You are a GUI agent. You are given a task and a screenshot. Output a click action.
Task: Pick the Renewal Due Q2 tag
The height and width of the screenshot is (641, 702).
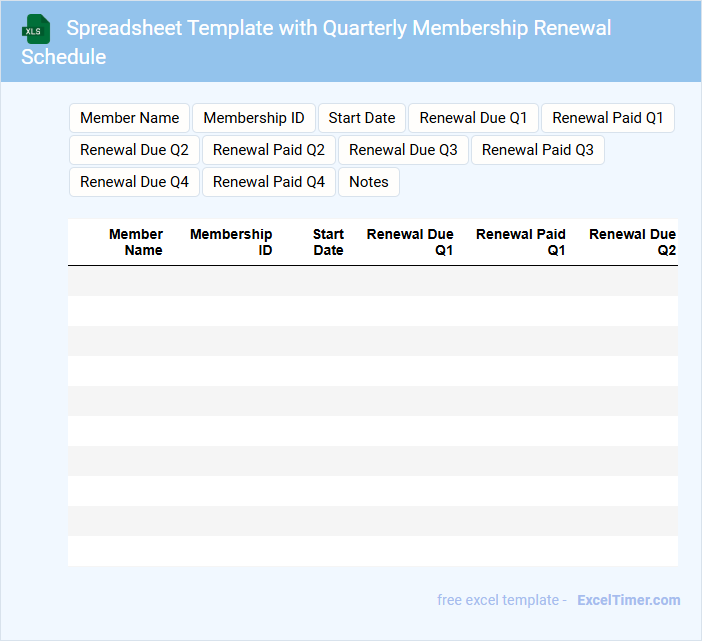[x=134, y=150]
